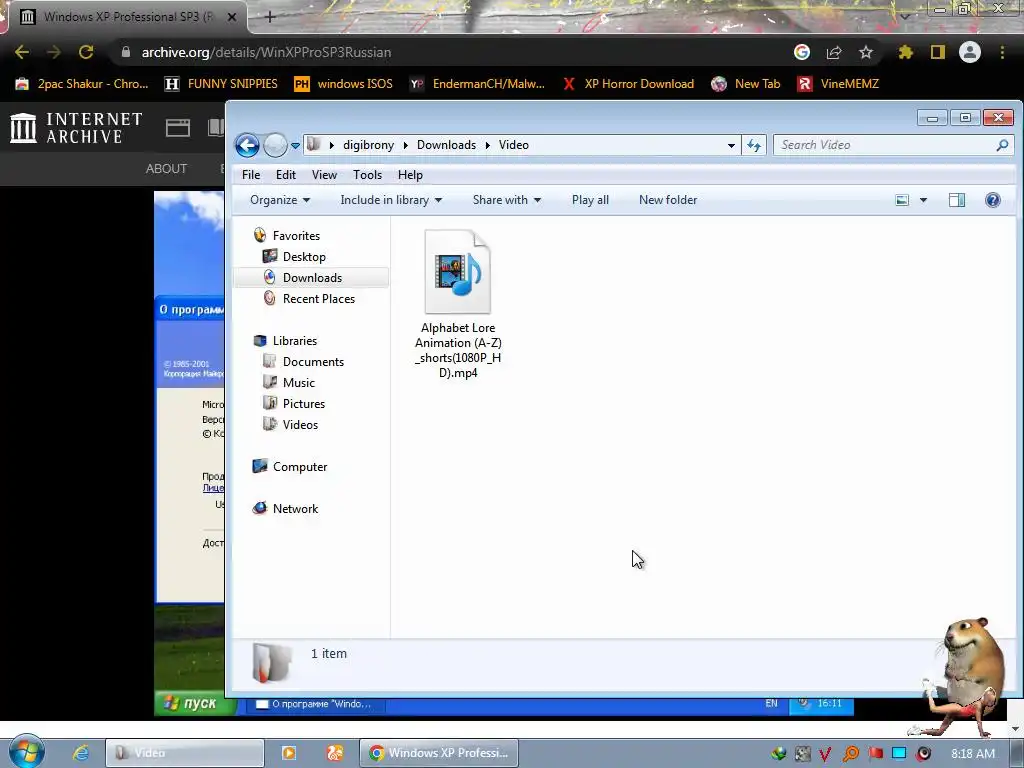Open the Help menu in Explorer

pyautogui.click(x=410, y=175)
